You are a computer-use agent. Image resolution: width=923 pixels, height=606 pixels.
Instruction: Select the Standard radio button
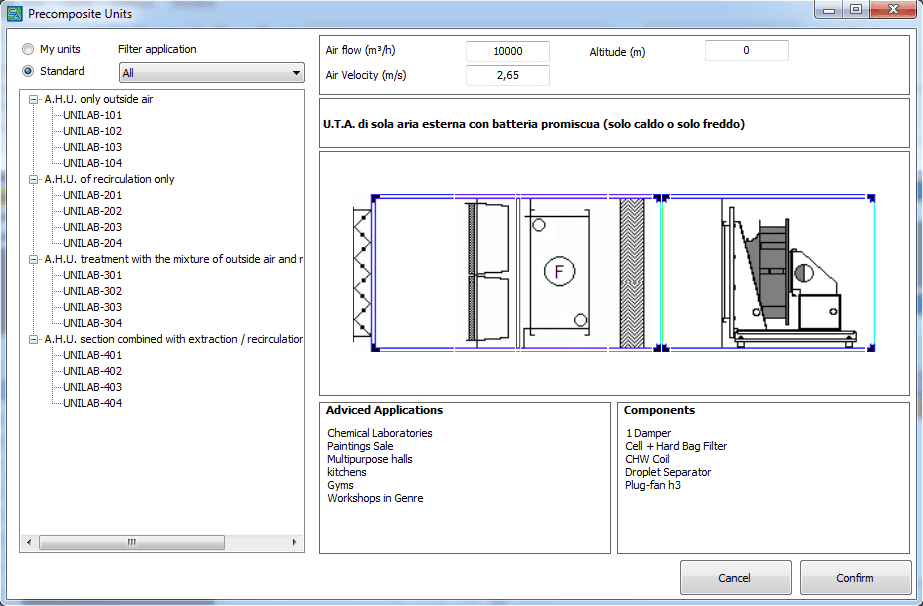[28, 71]
